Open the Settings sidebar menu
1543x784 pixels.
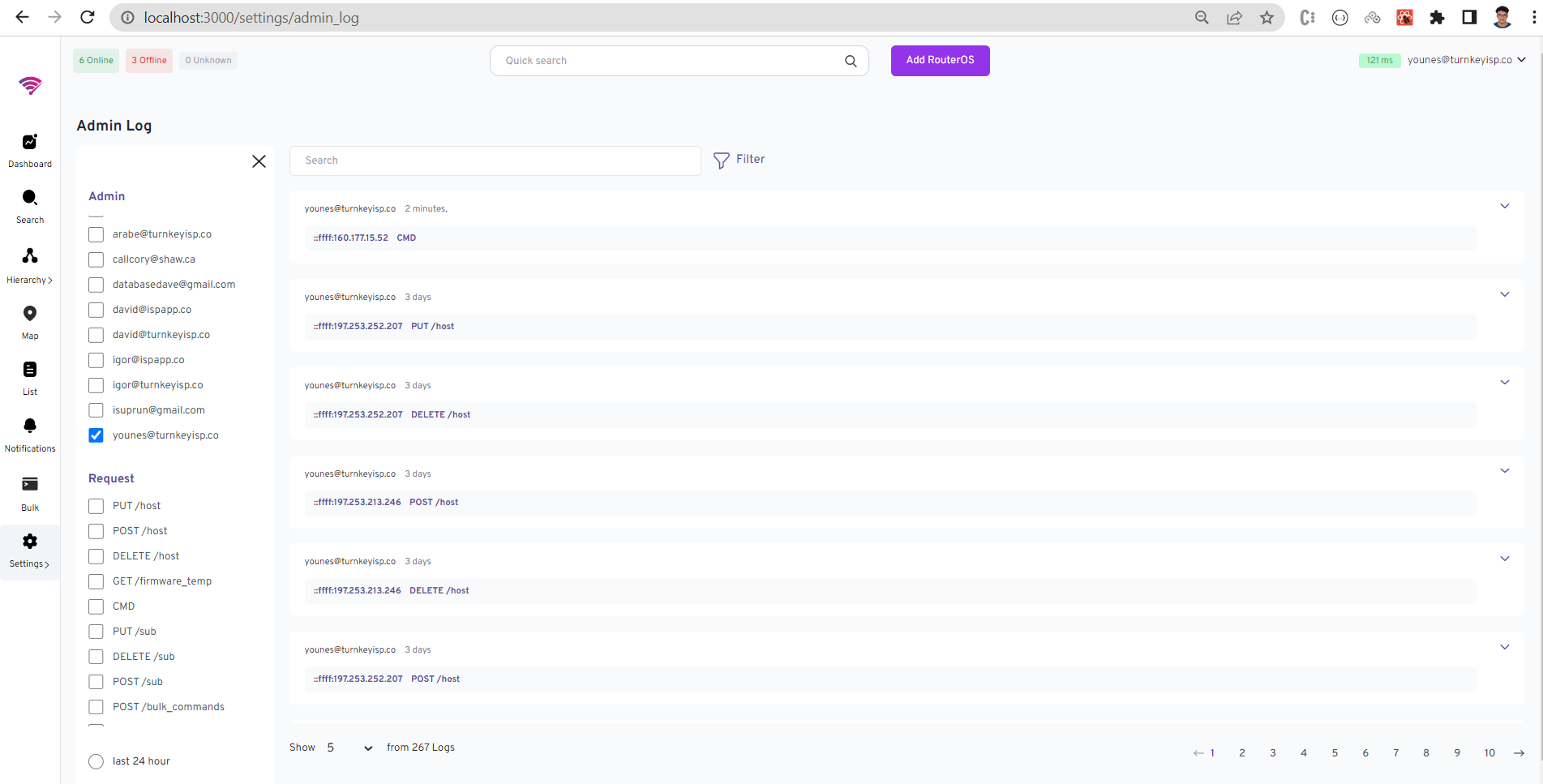(30, 550)
